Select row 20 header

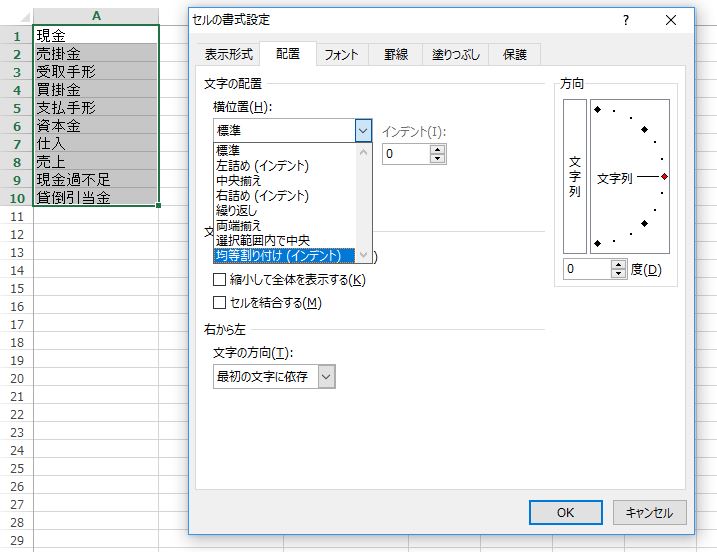coord(16,378)
